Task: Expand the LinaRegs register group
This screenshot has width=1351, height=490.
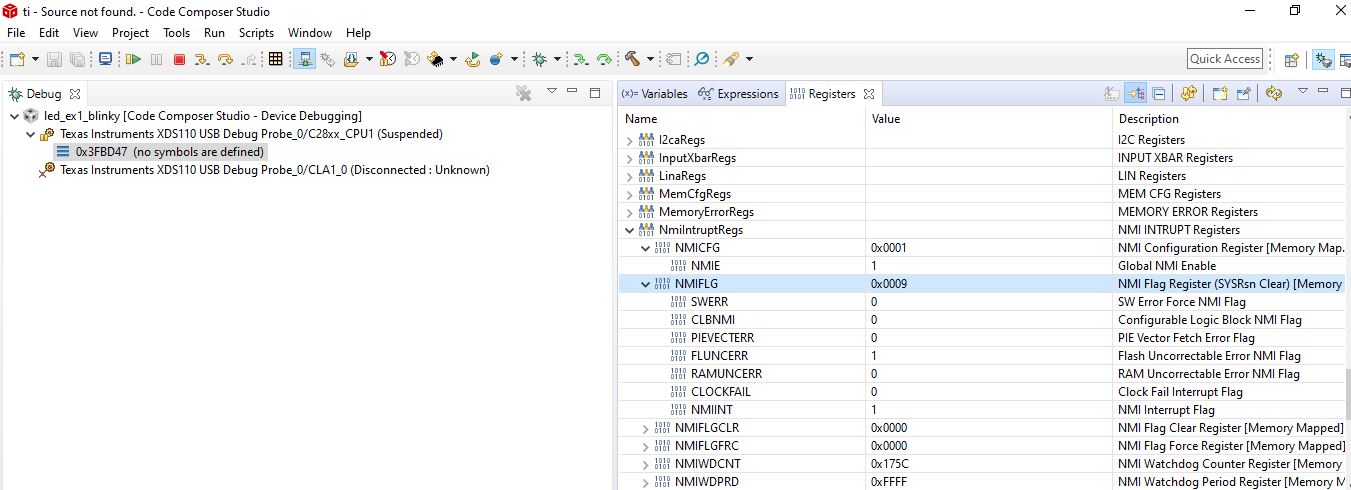Action: 629,176
